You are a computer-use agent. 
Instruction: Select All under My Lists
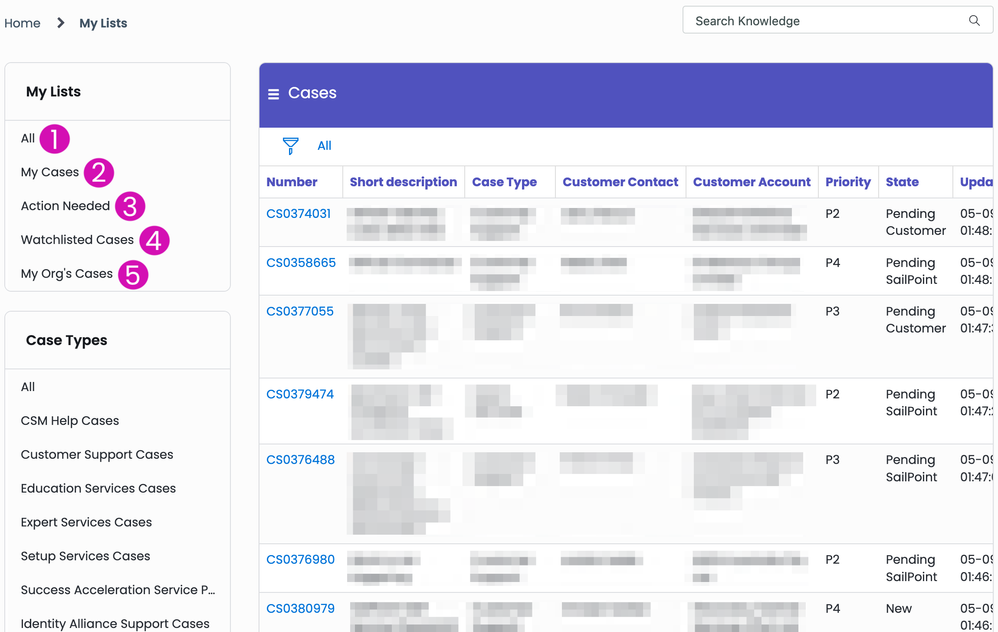click(28, 139)
